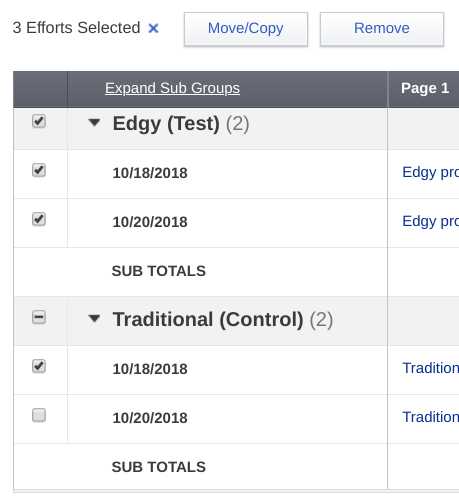Click the Move/Copy button
The height and width of the screenshot is (498, 459).
tap(246, 29)
